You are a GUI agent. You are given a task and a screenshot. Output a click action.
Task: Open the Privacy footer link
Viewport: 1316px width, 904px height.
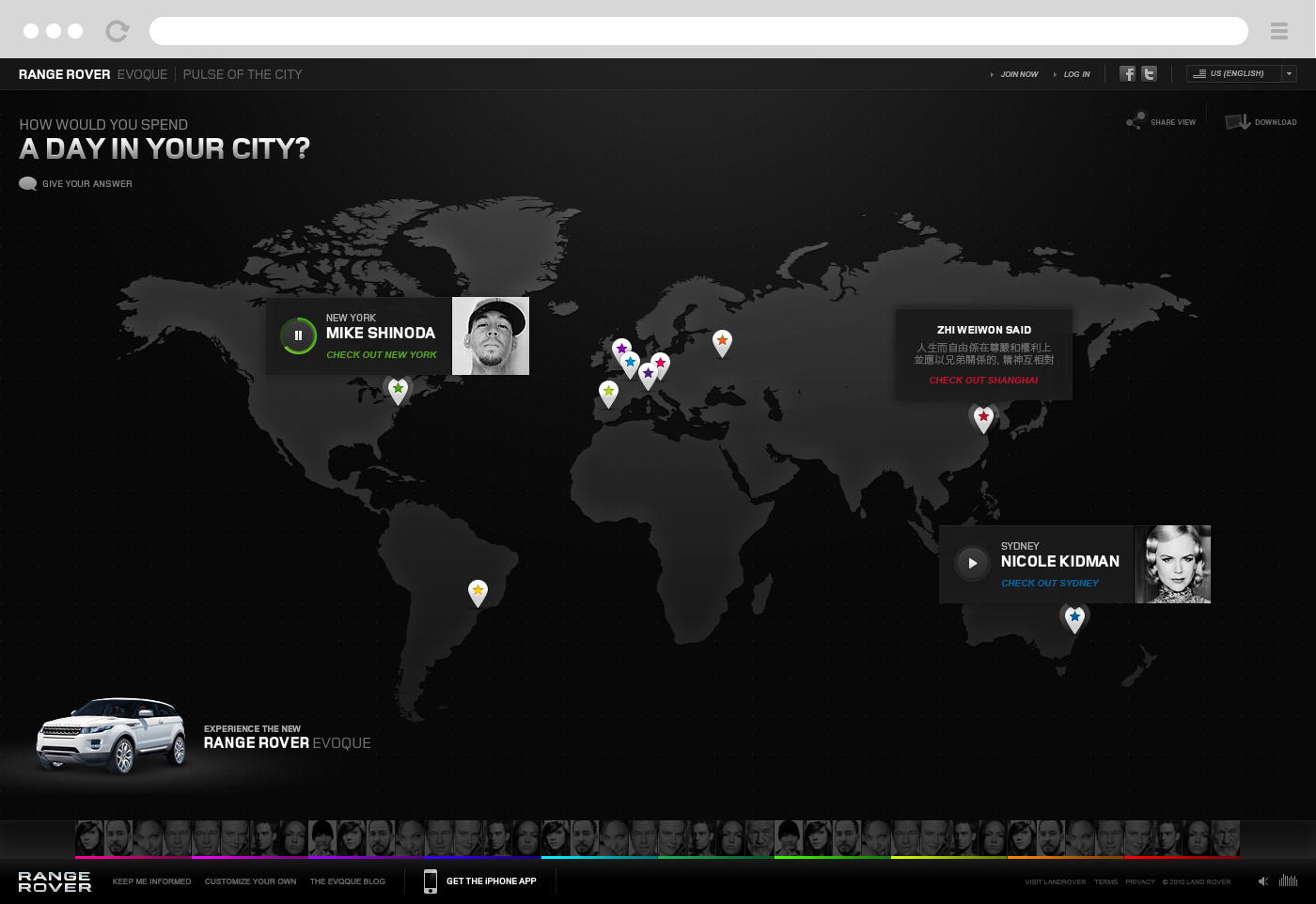(x=1140, y=882)
